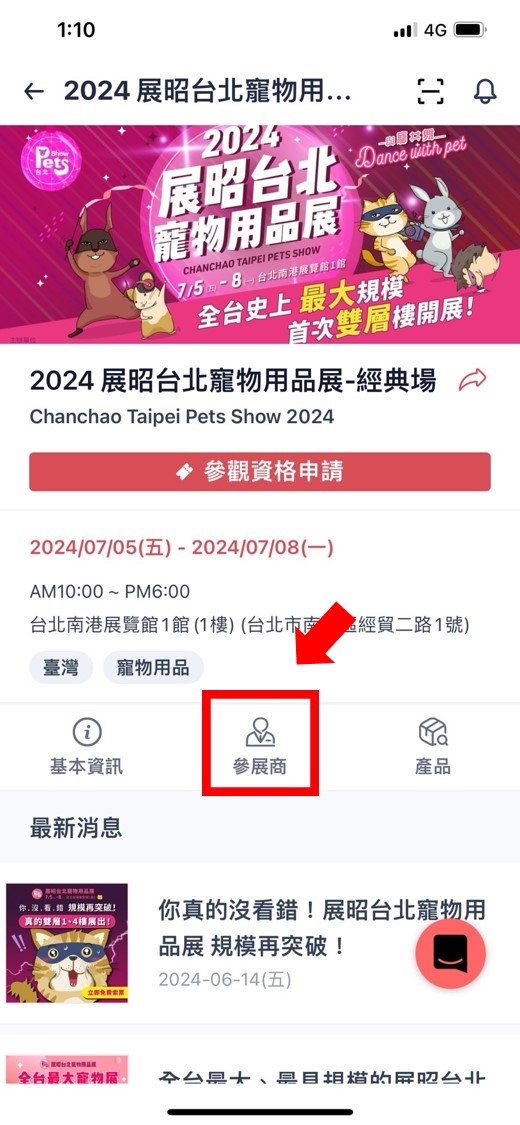Screen dimensions: 520x1125
Task: Tap the page title 2024 展昭台北寵物用
Action: pos(207,91)
